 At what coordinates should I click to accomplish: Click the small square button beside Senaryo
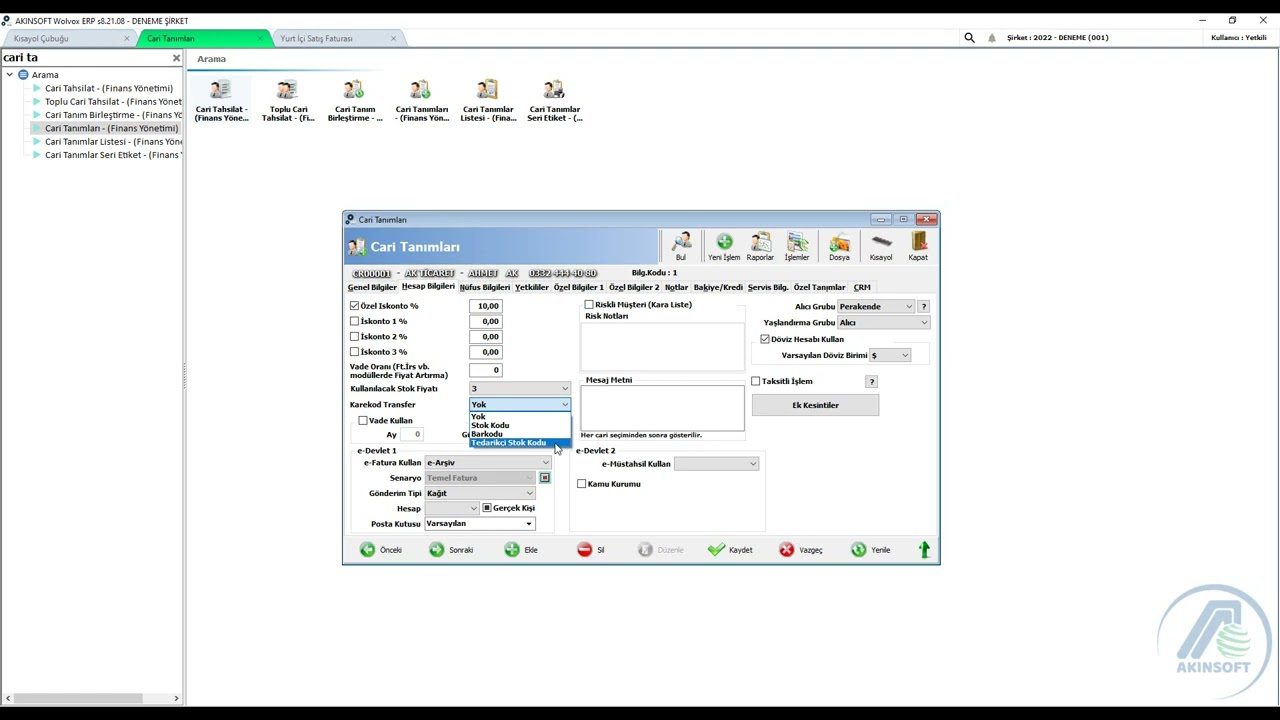point(545,478)
